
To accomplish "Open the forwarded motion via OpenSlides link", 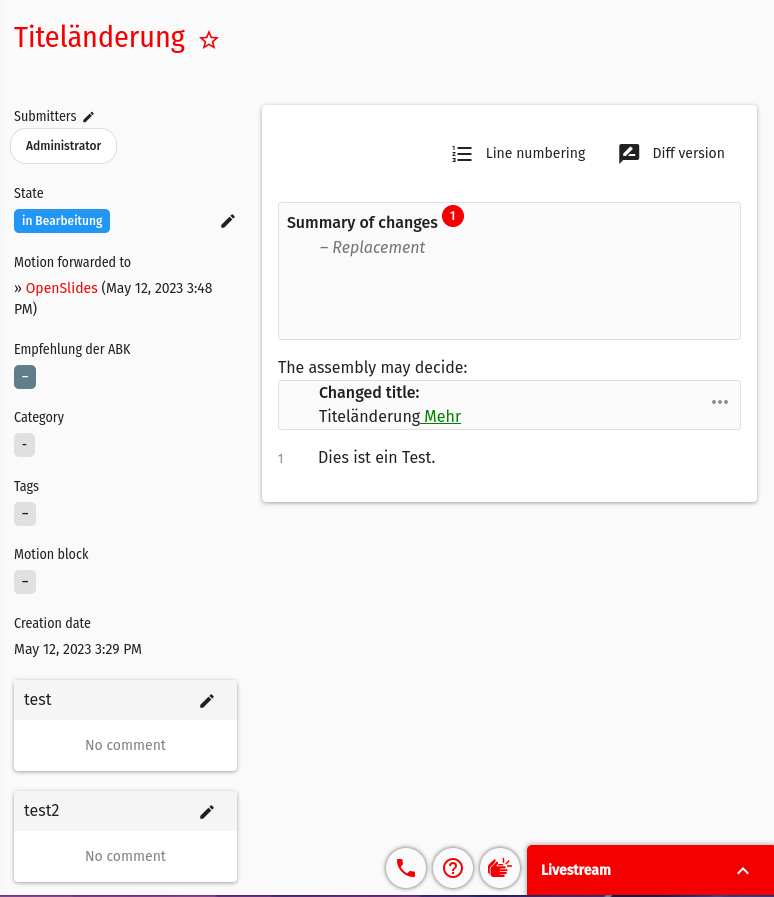I will (61, 287).
